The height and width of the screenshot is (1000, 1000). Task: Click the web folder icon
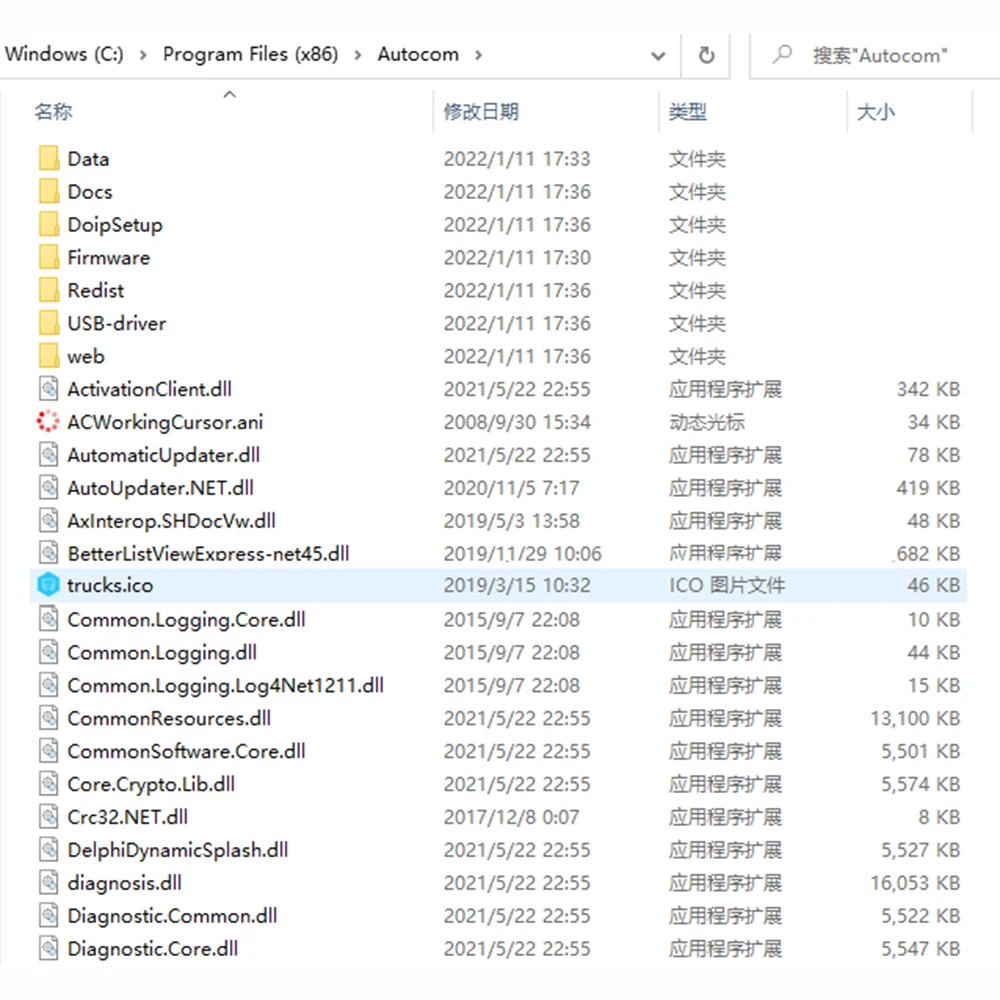click(x=48, y=356)
